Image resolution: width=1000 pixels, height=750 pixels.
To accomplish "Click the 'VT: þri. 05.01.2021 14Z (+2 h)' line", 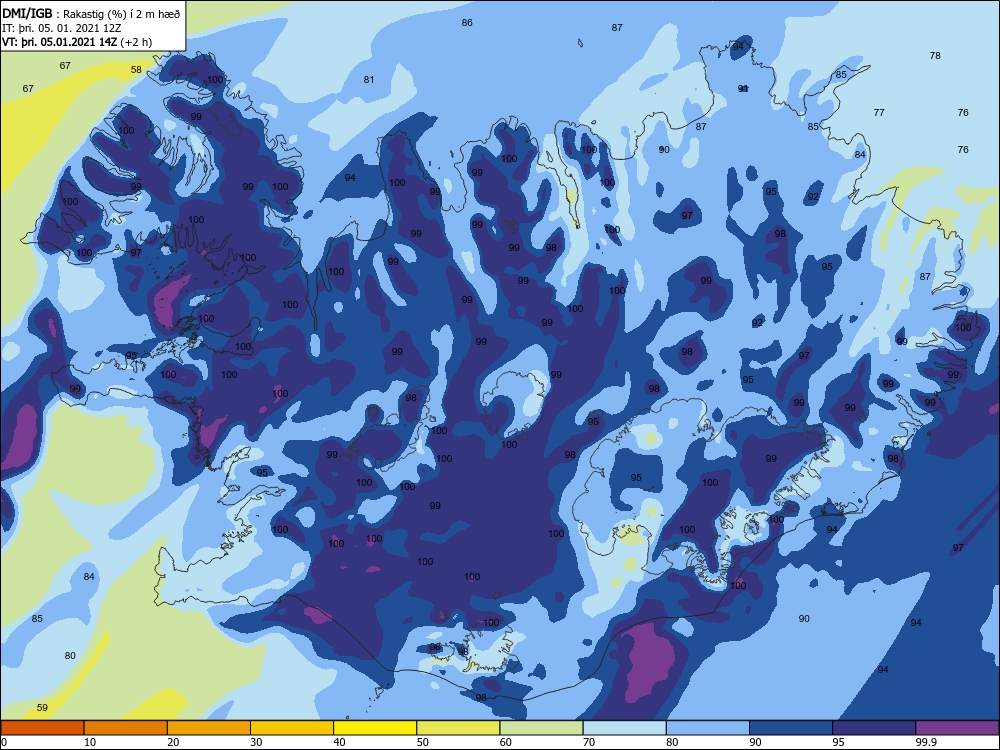I will 77,42.
